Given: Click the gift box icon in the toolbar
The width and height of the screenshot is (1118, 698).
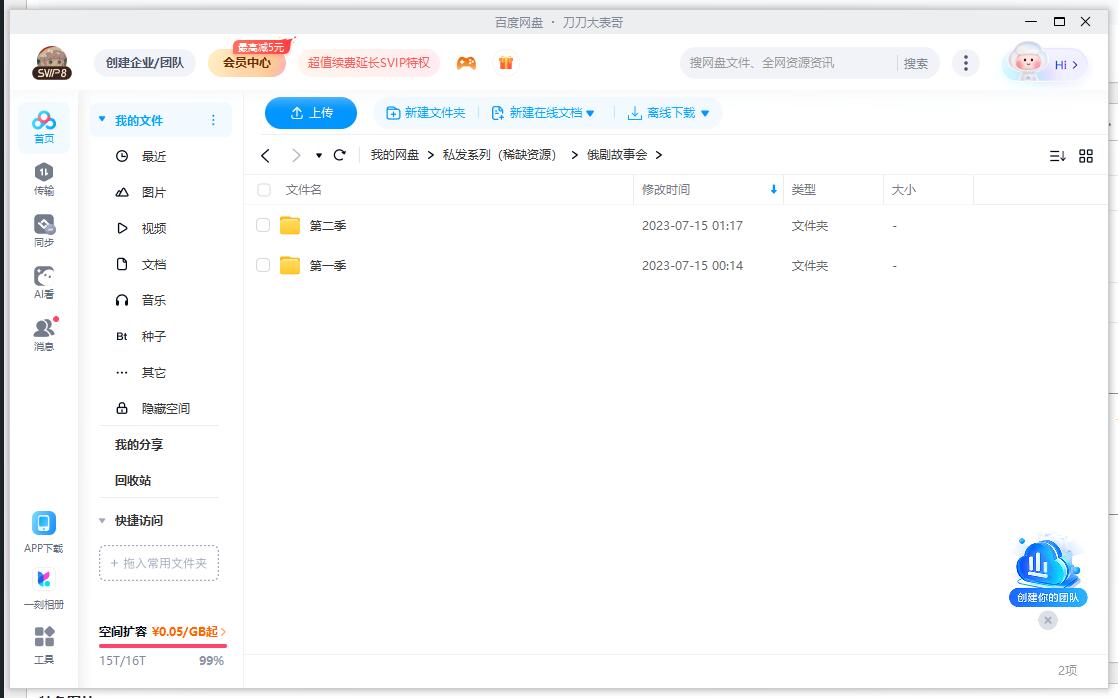Looking at the screenshot, I should coord(506,62).
